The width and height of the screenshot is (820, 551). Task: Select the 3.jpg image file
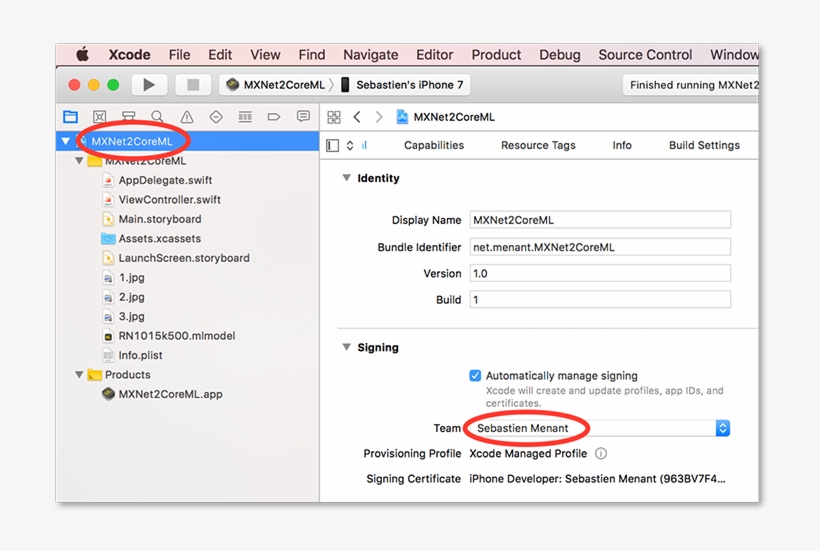131,316
